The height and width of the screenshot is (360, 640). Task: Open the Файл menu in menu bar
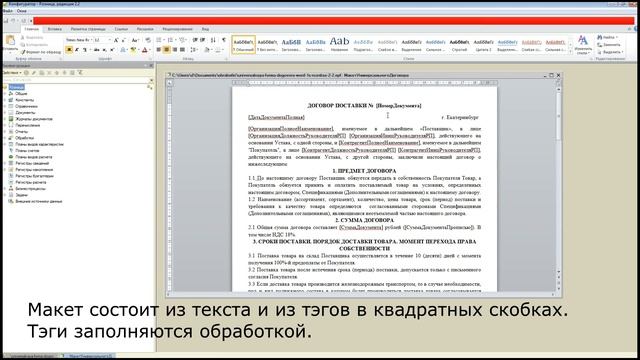click(x=8, y=11)
